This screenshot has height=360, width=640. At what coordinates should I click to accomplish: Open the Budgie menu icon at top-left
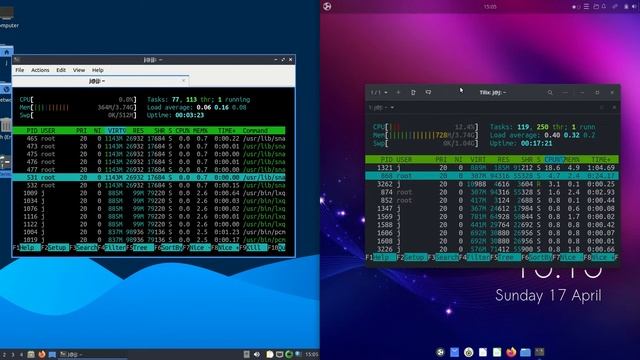(327, 6)
